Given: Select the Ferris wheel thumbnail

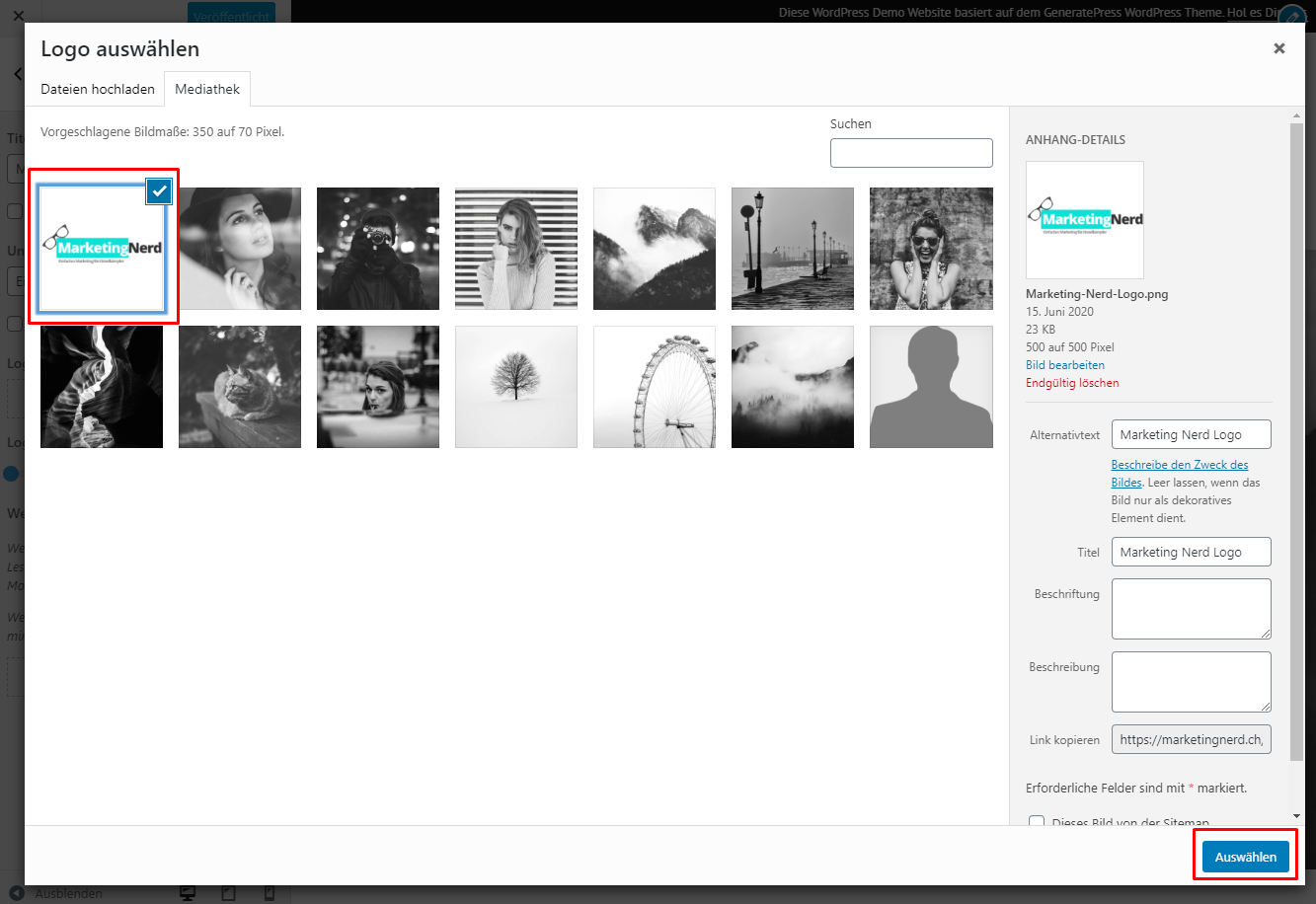Looking at the screenshot, I should coord(655,387).
